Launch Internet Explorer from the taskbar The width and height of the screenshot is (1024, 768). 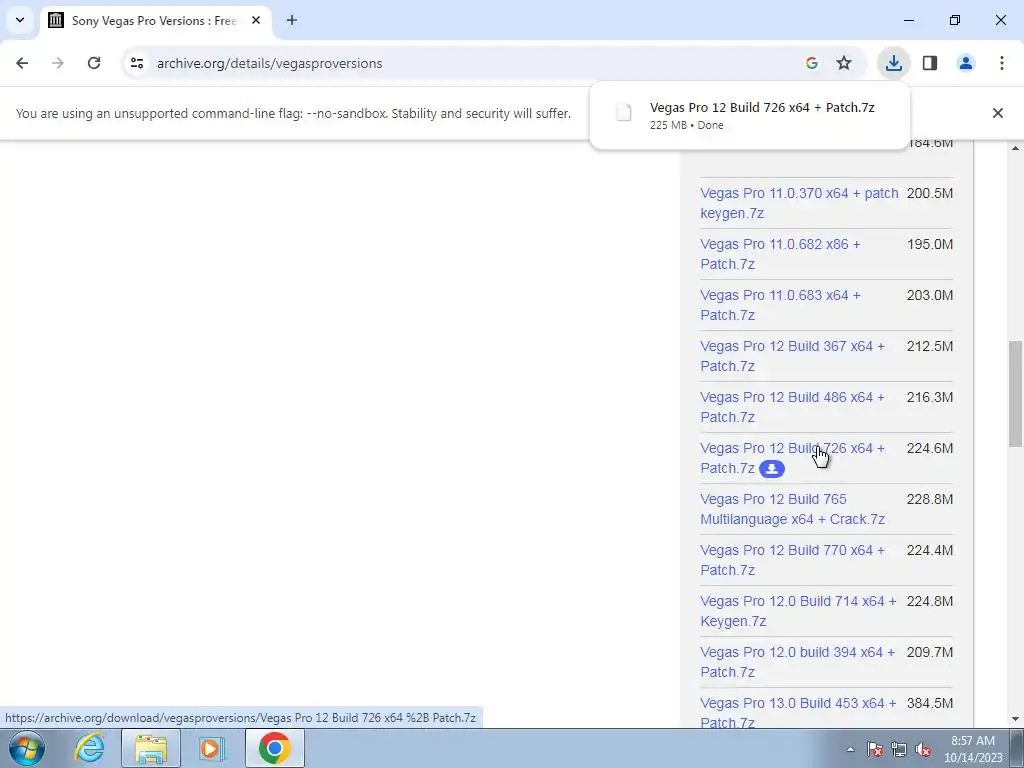pyautogui.click(x=89, y=748)
